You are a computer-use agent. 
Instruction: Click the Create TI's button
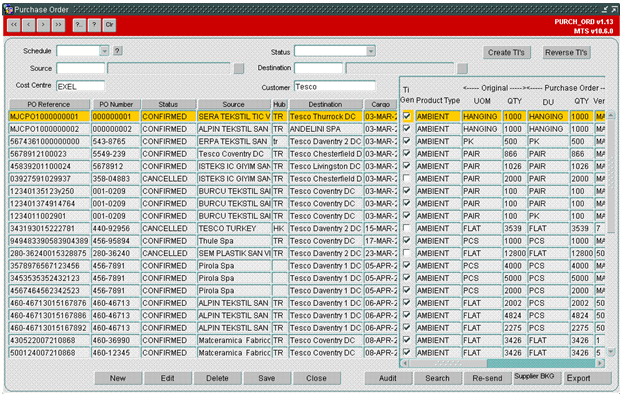(507, 52)
